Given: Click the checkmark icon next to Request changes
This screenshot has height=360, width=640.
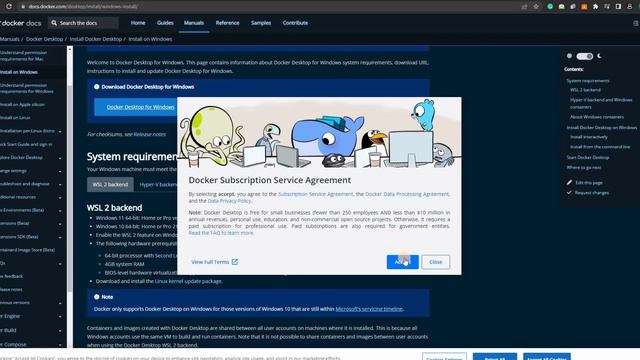Looking at the screenshot, I should (x=569, y=192).
